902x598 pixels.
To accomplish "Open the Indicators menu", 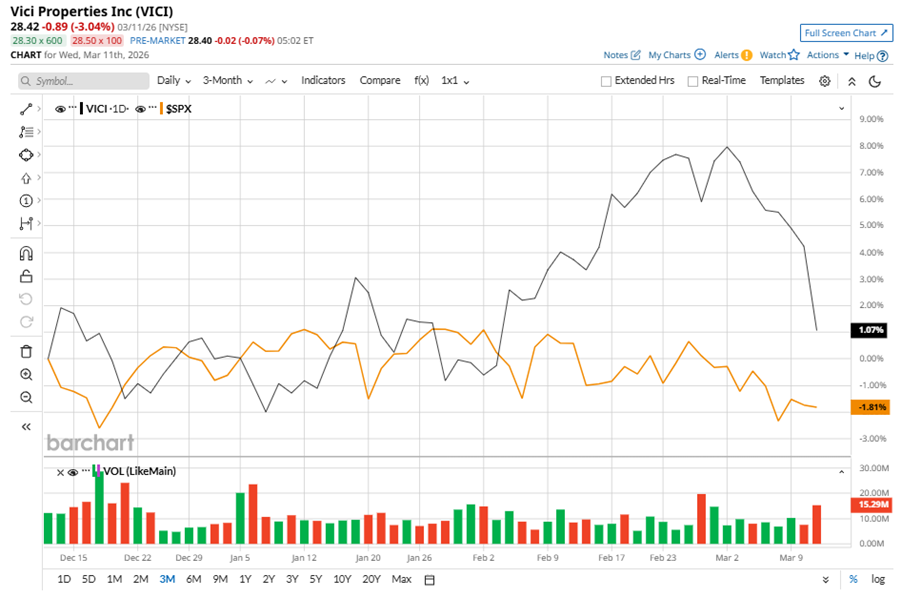I will [323, 80].
